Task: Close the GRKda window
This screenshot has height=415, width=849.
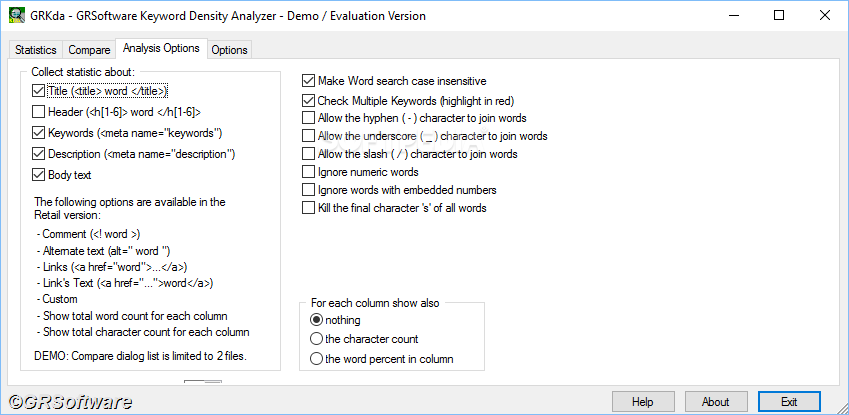Action: (825, 16)
